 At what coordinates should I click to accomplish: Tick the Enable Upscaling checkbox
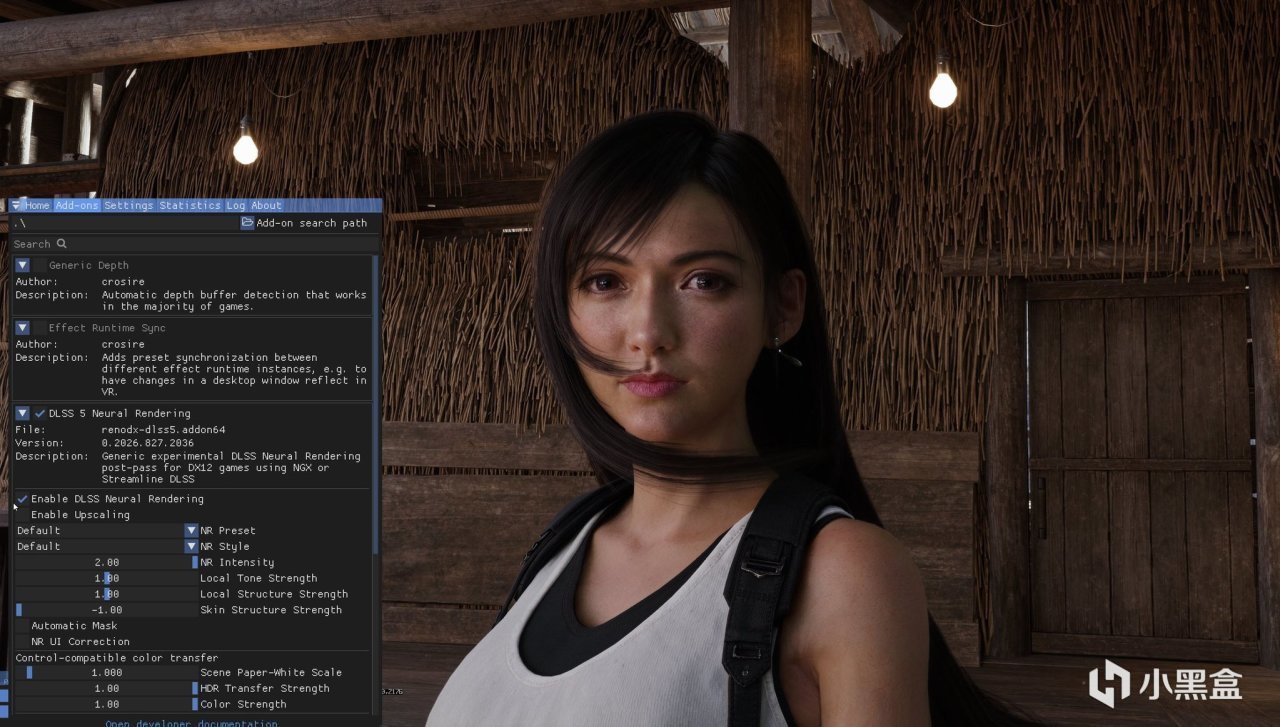[22, 514]
